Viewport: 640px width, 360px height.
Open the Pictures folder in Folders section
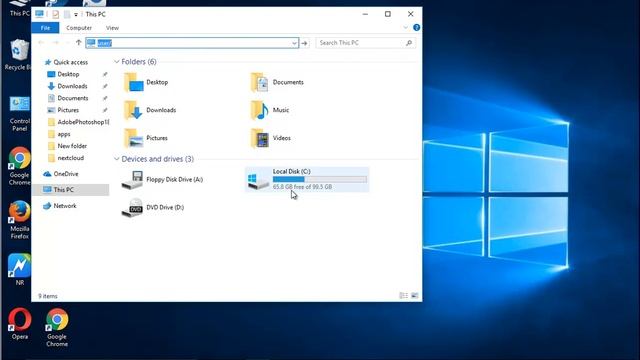pyautogui.click(x=146, y=138)
